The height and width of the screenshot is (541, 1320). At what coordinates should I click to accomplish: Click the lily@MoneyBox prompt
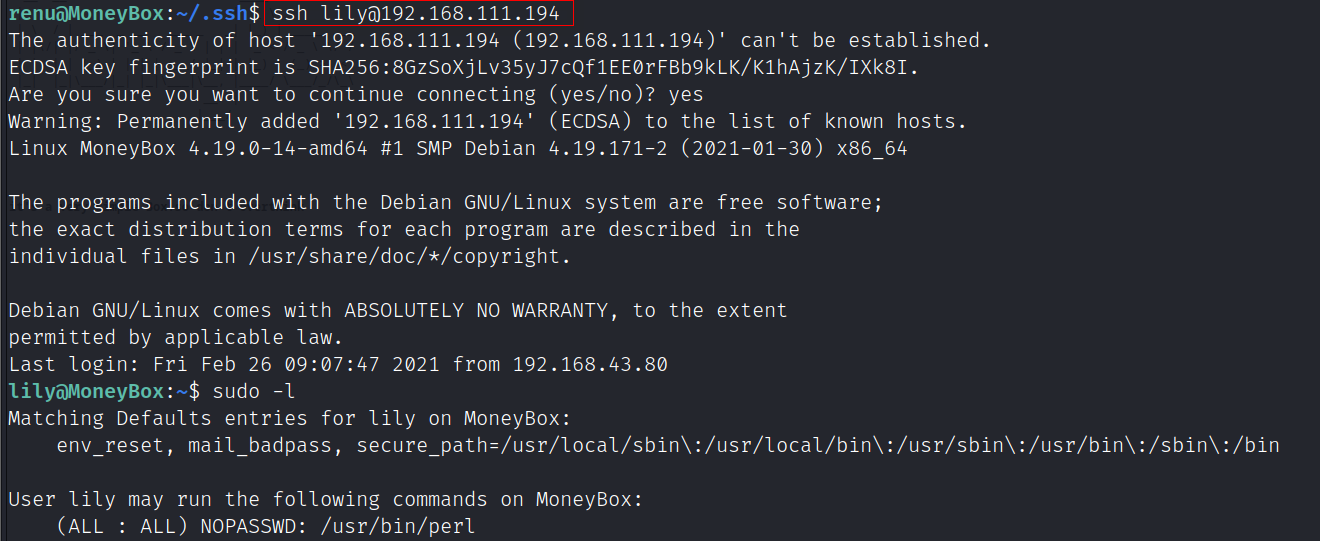click(x=85, y=391)
